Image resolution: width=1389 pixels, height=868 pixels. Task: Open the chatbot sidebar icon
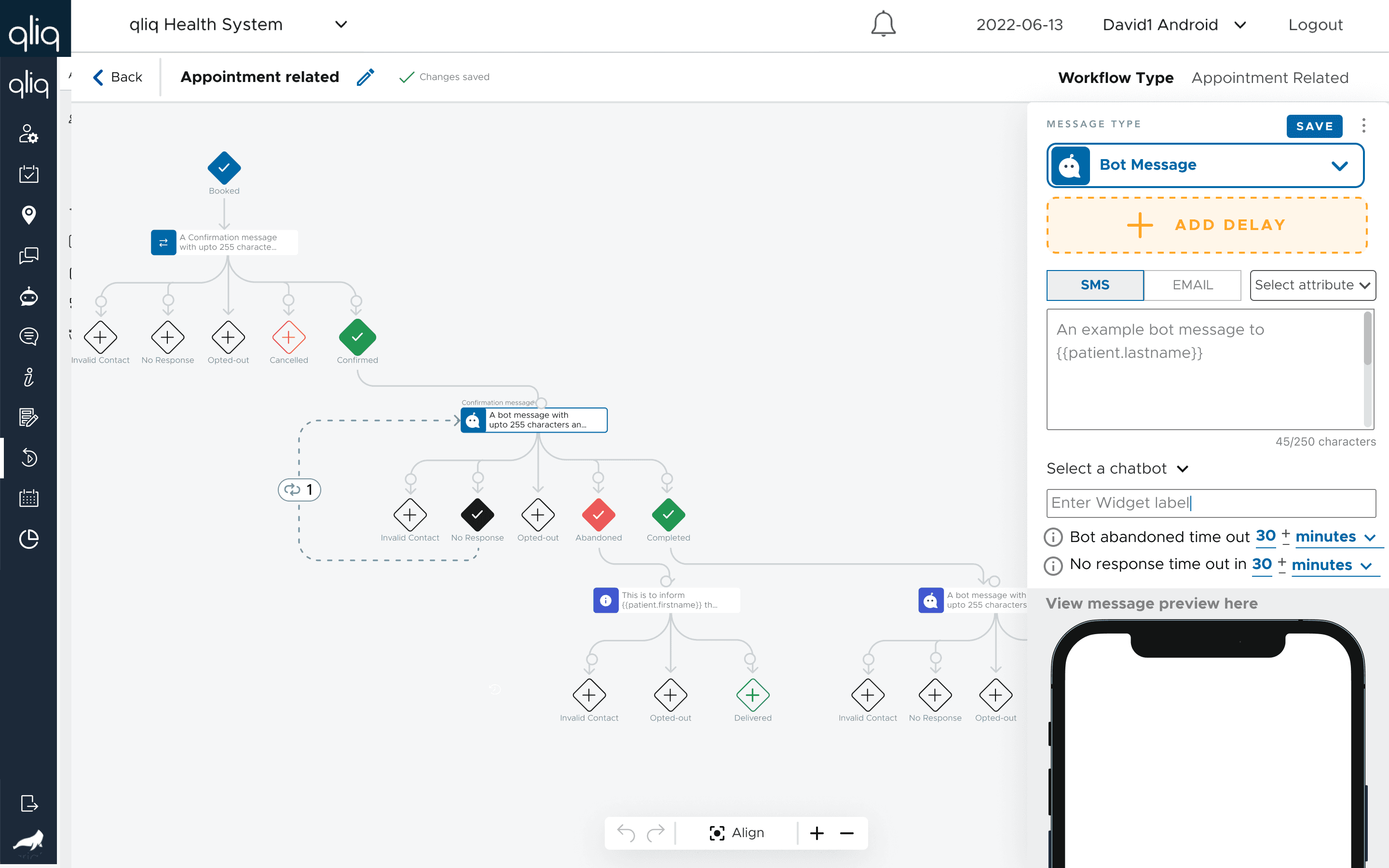point(29,297)
